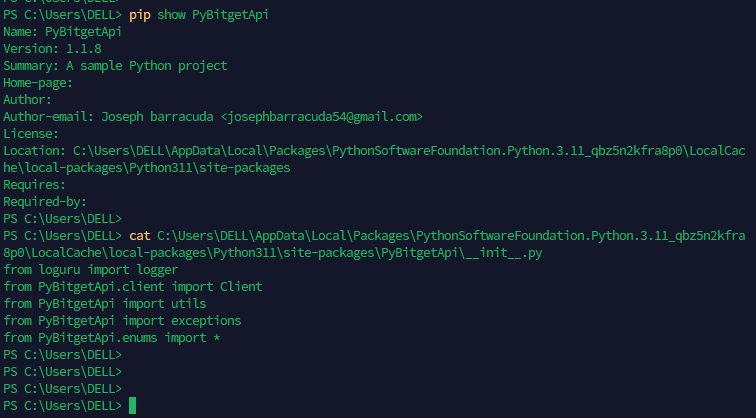
Task: Click the email address josephbarracuda54@gmail.com
Action: pos(321,117)
